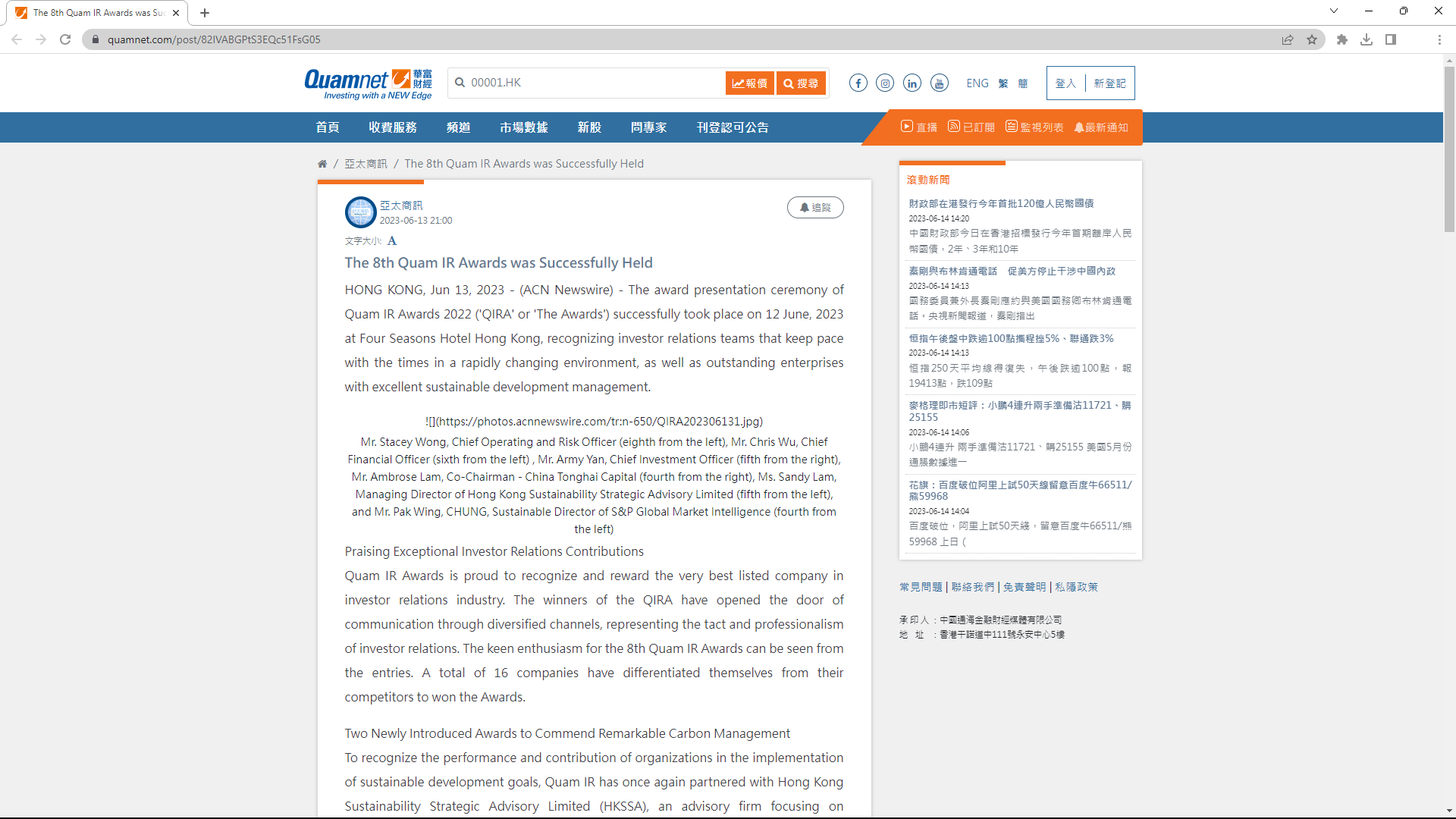Open news about 財政部在港發行120億人民幣國債
Viewport: 1456px width, 819px height.
[x=1001, y=203]
